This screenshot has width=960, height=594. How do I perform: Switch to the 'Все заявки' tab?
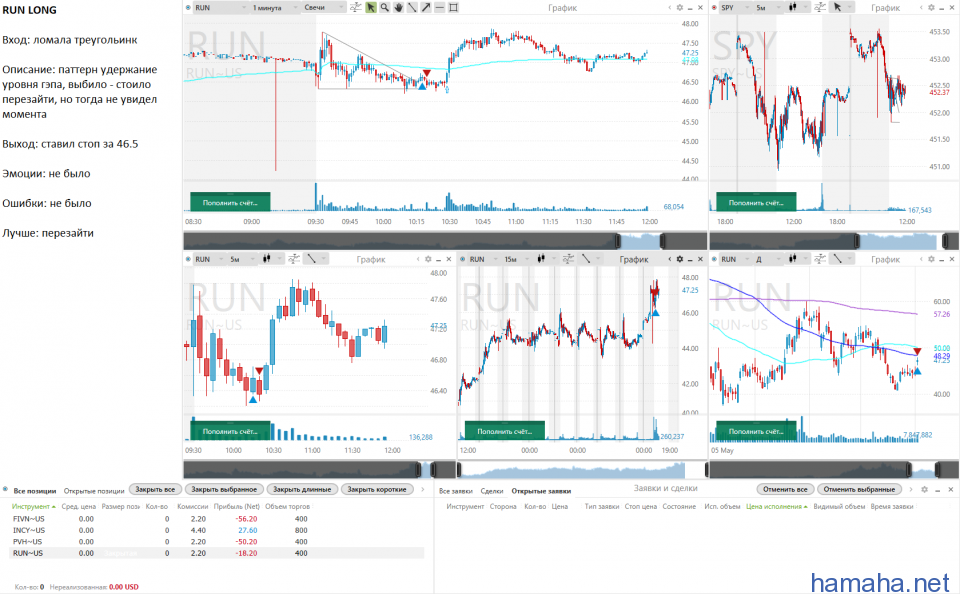[x=456, y=491]
